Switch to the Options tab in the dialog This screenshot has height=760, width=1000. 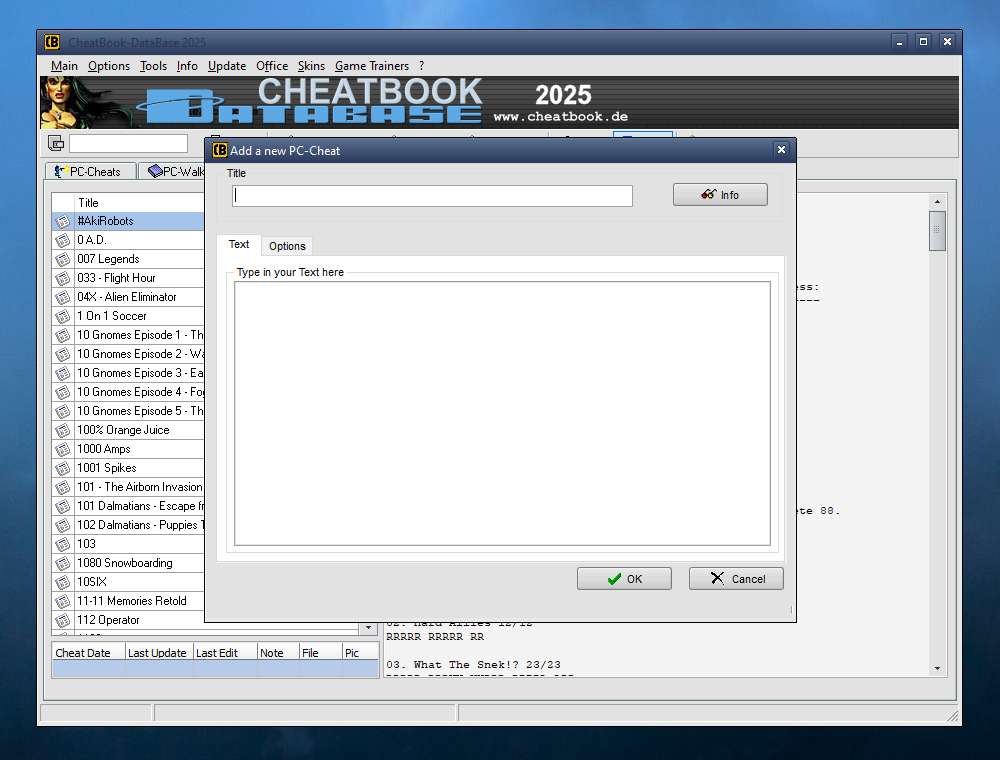point(287,246)
